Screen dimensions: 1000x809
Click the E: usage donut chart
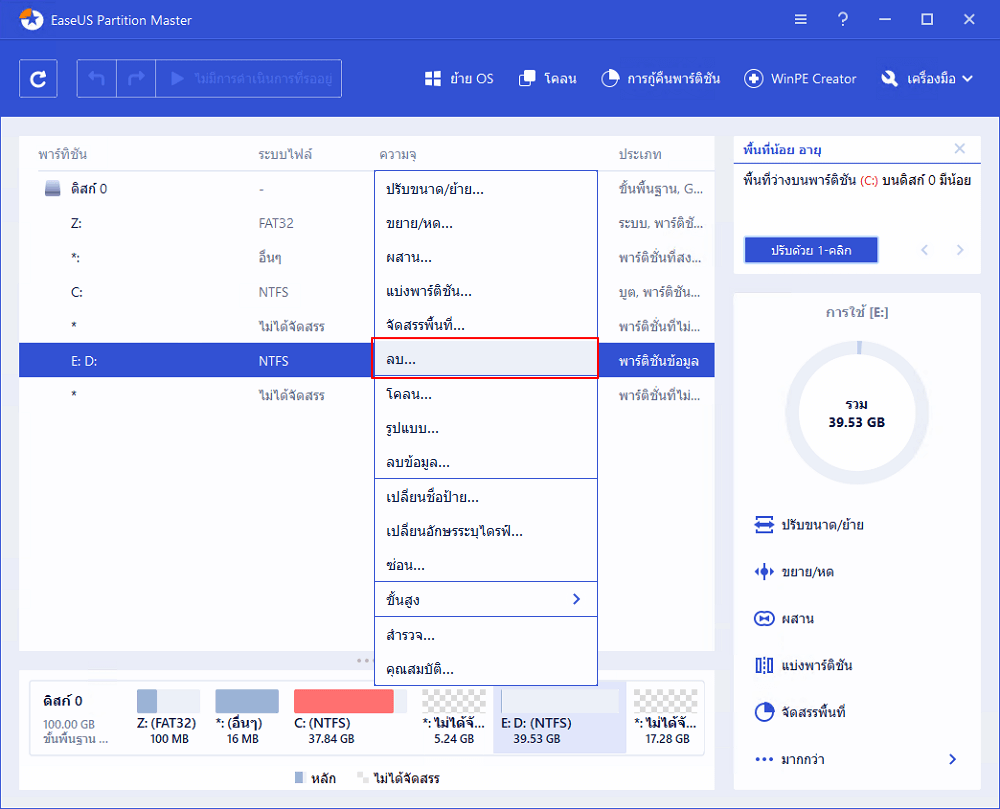click(857, 412)
